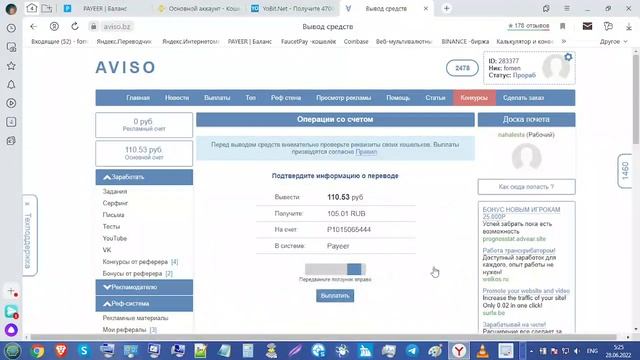640x360 pixels.
Task: Click Как сюда попасть ? button
Action: [526, 187]
